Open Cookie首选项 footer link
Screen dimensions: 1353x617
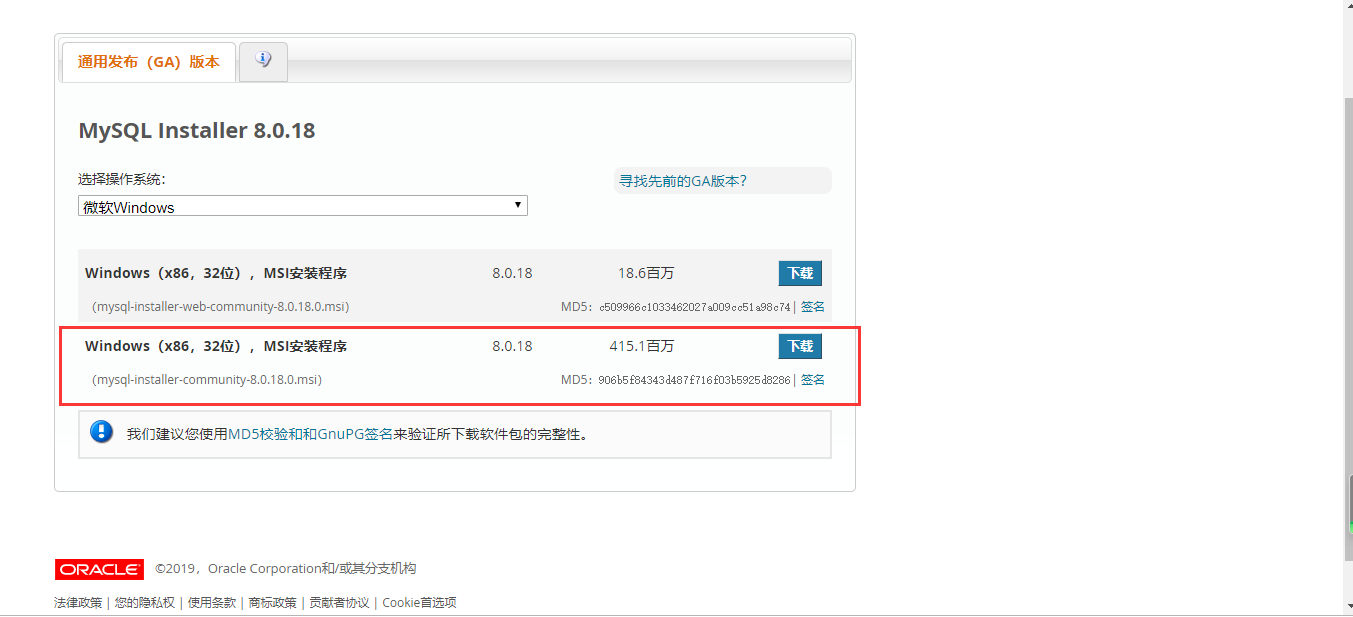click(419, 603)
